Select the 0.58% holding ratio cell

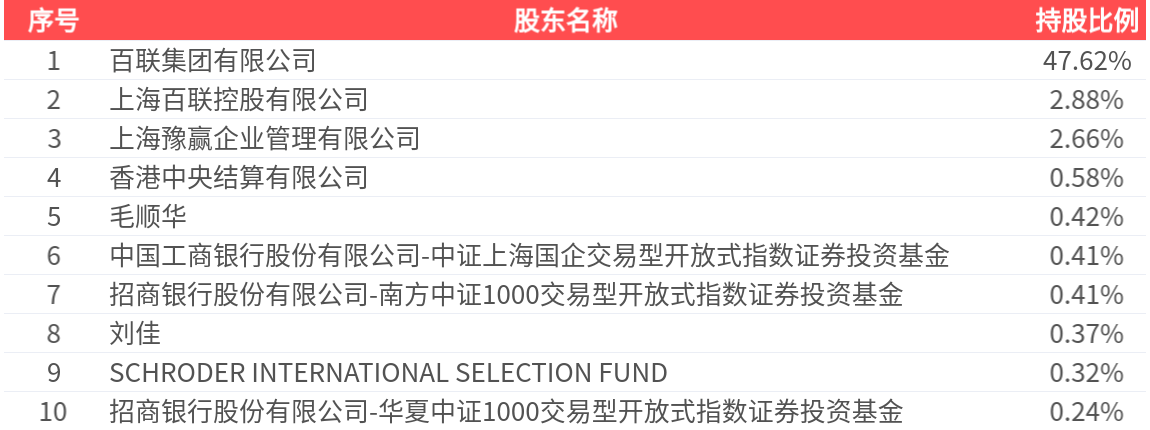(1087, 178)
